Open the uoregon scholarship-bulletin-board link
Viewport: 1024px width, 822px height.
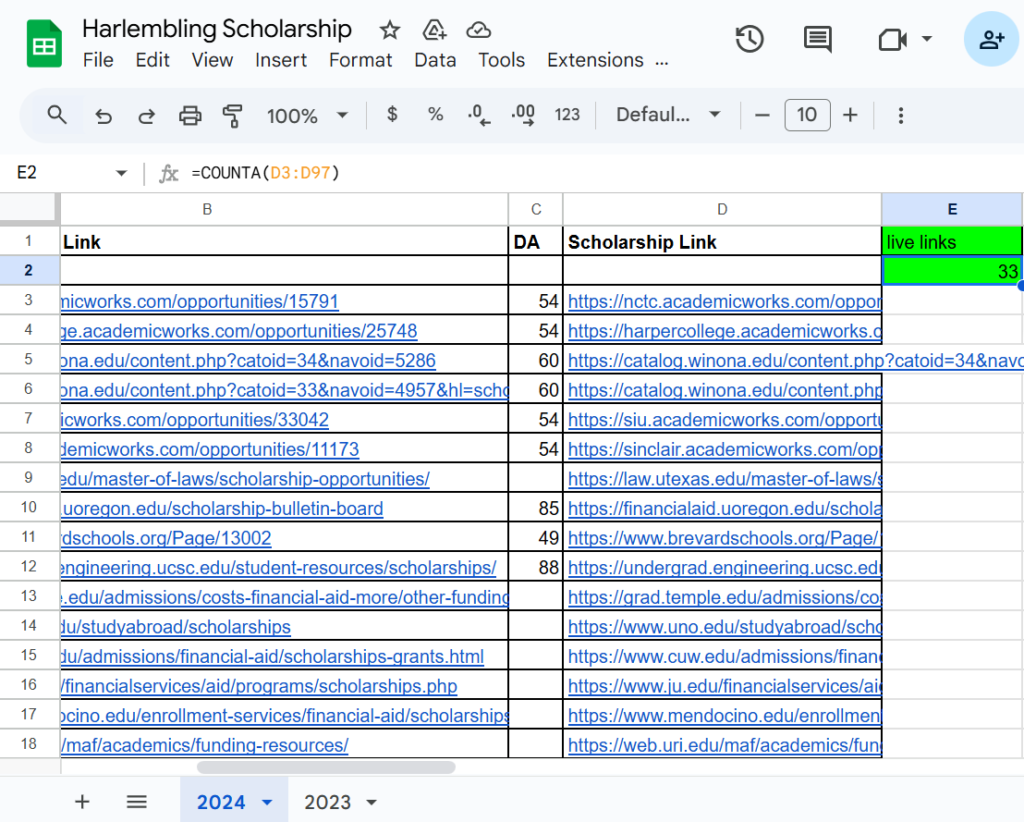(222, 509)
